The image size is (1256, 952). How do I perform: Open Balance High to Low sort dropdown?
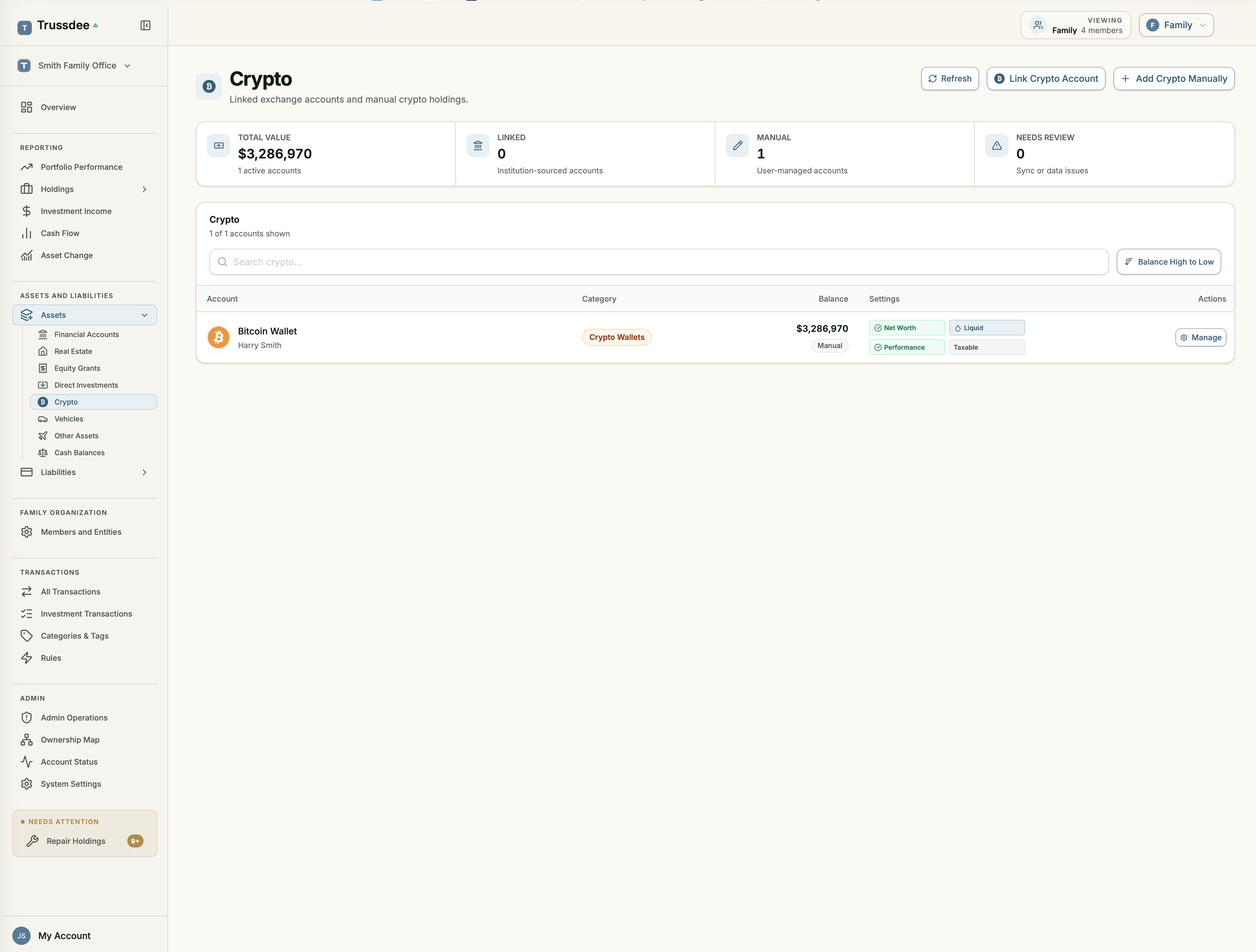[x=1169, y=262]
